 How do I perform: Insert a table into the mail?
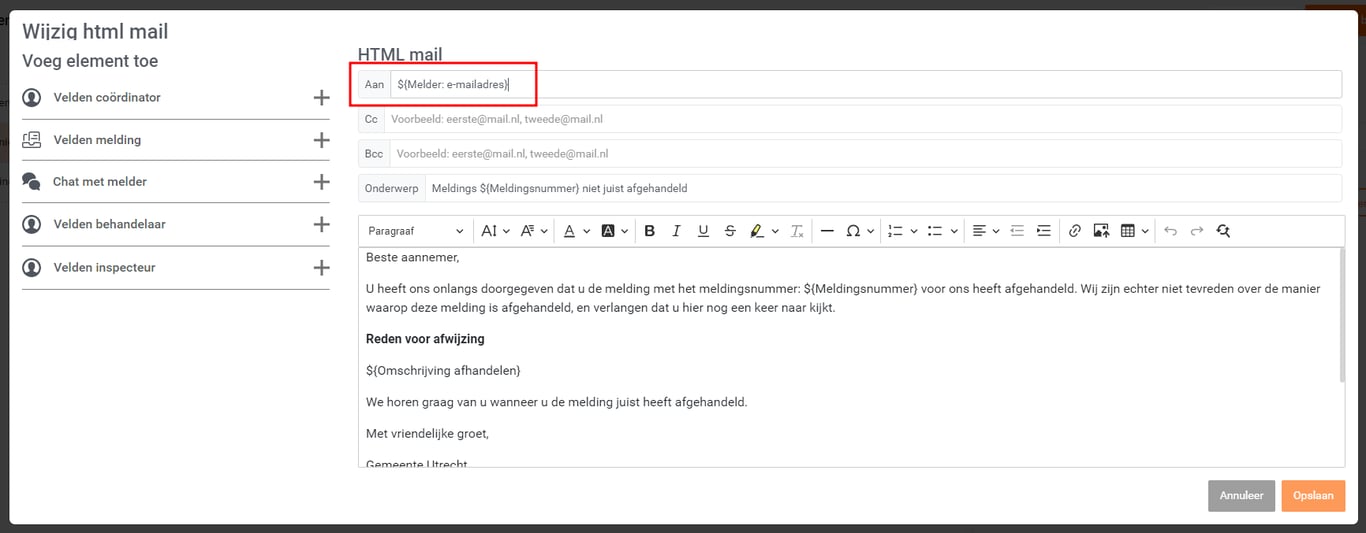1128,231
